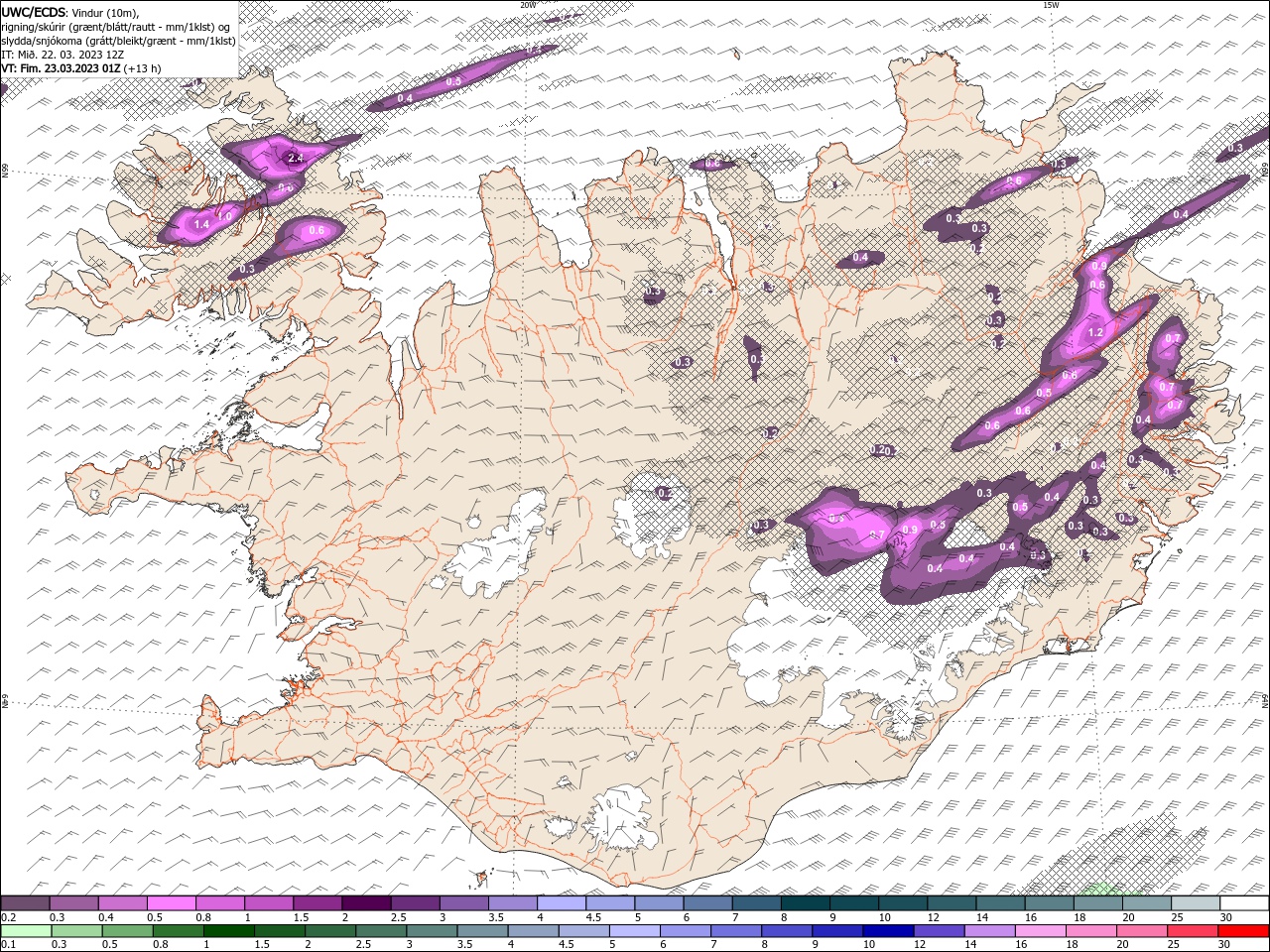Click the slydda/snjókoma legend description line
1270x952 pixels.
pos(119,41)
